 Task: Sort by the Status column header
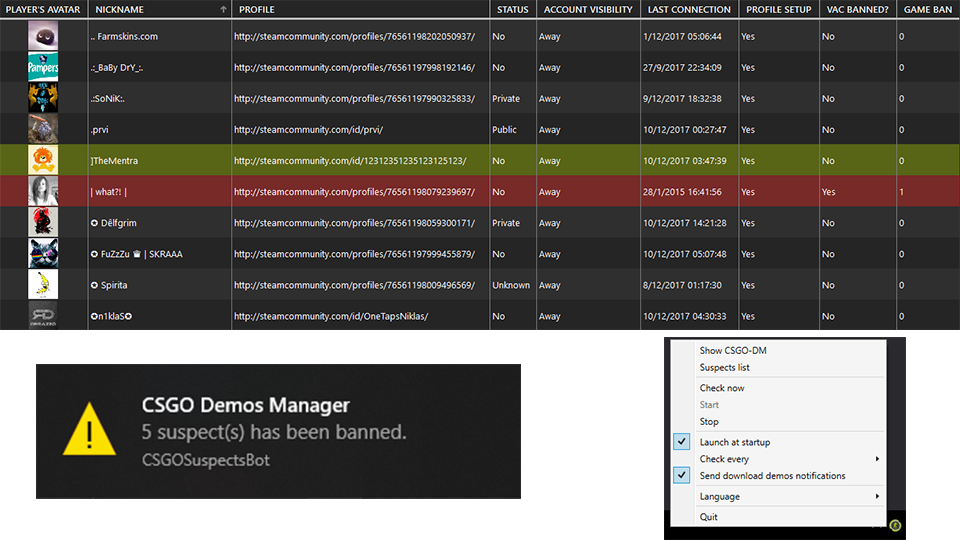tap(511, 9)
